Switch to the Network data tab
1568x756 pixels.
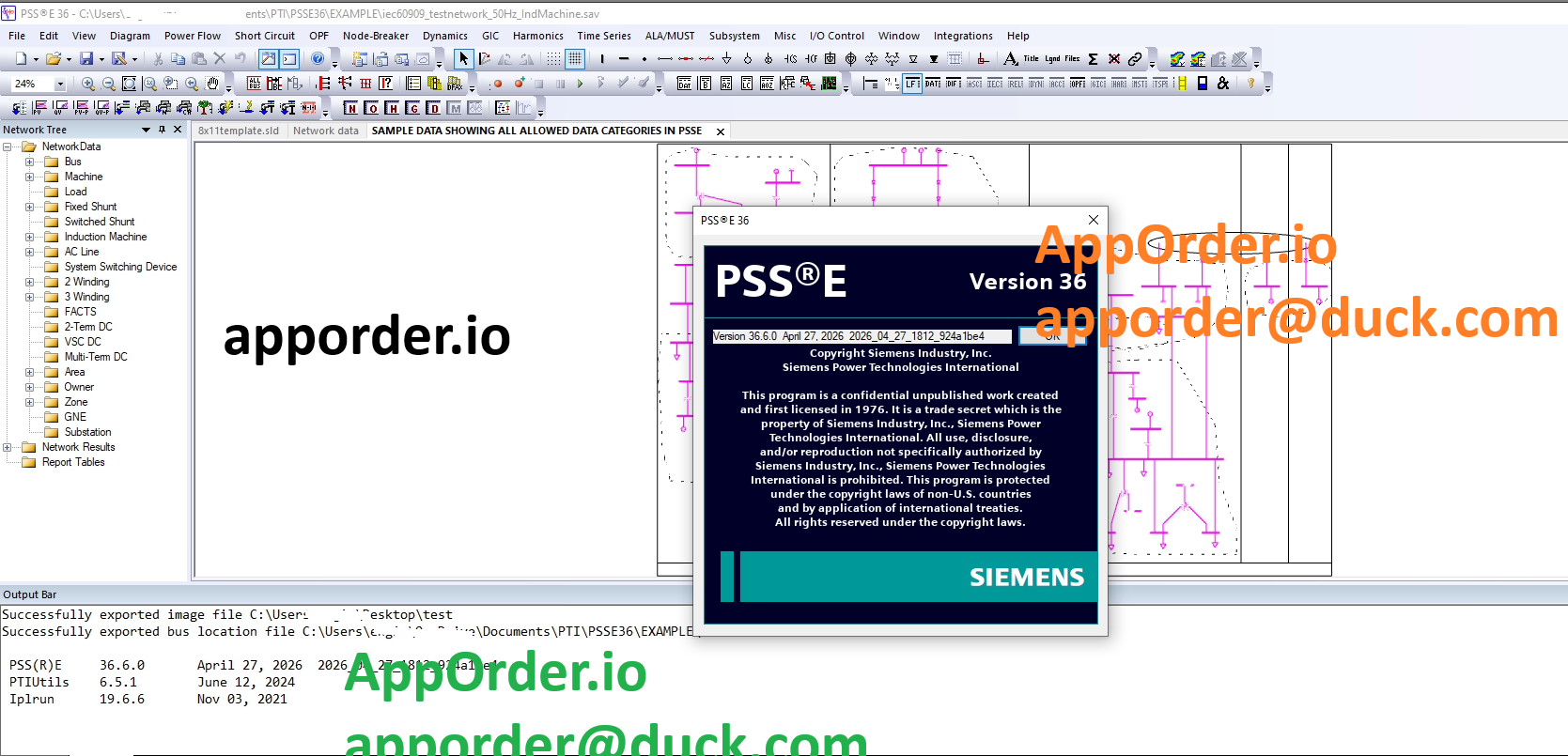click(326, 131)
